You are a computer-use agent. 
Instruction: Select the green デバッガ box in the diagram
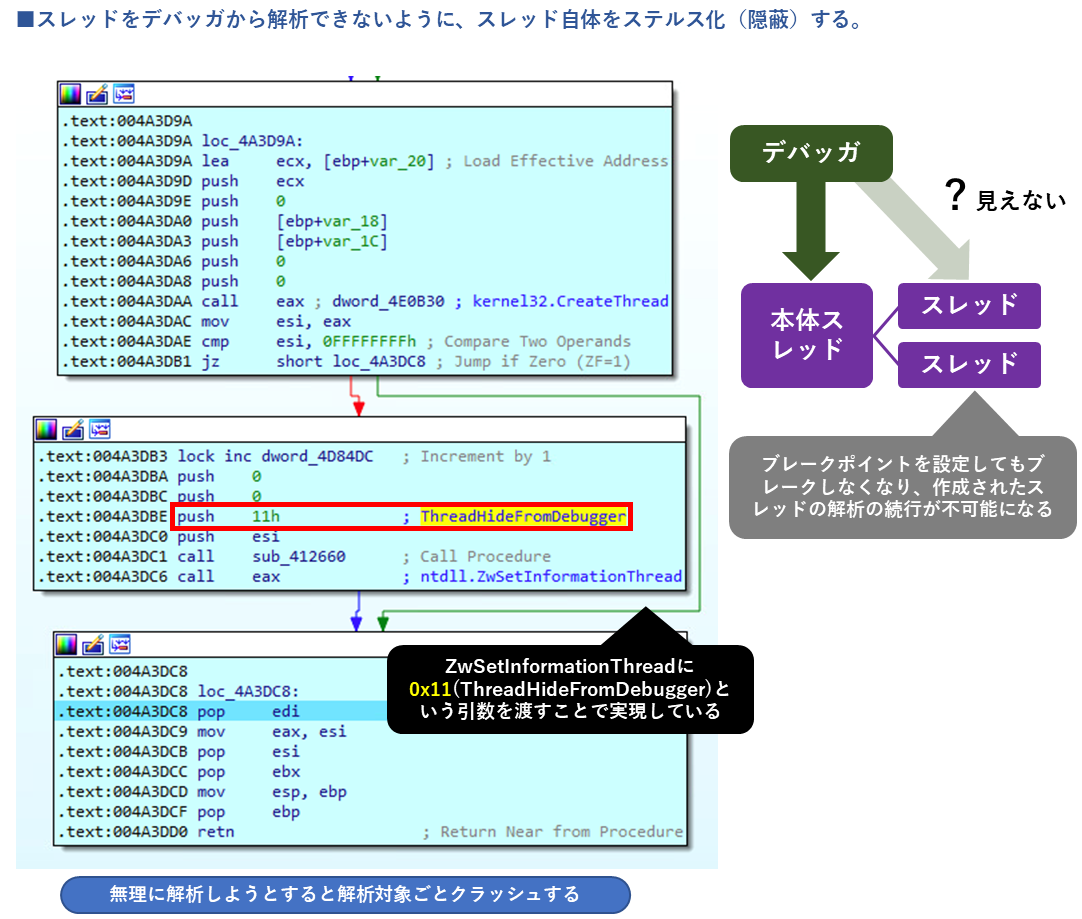(812, 153)
